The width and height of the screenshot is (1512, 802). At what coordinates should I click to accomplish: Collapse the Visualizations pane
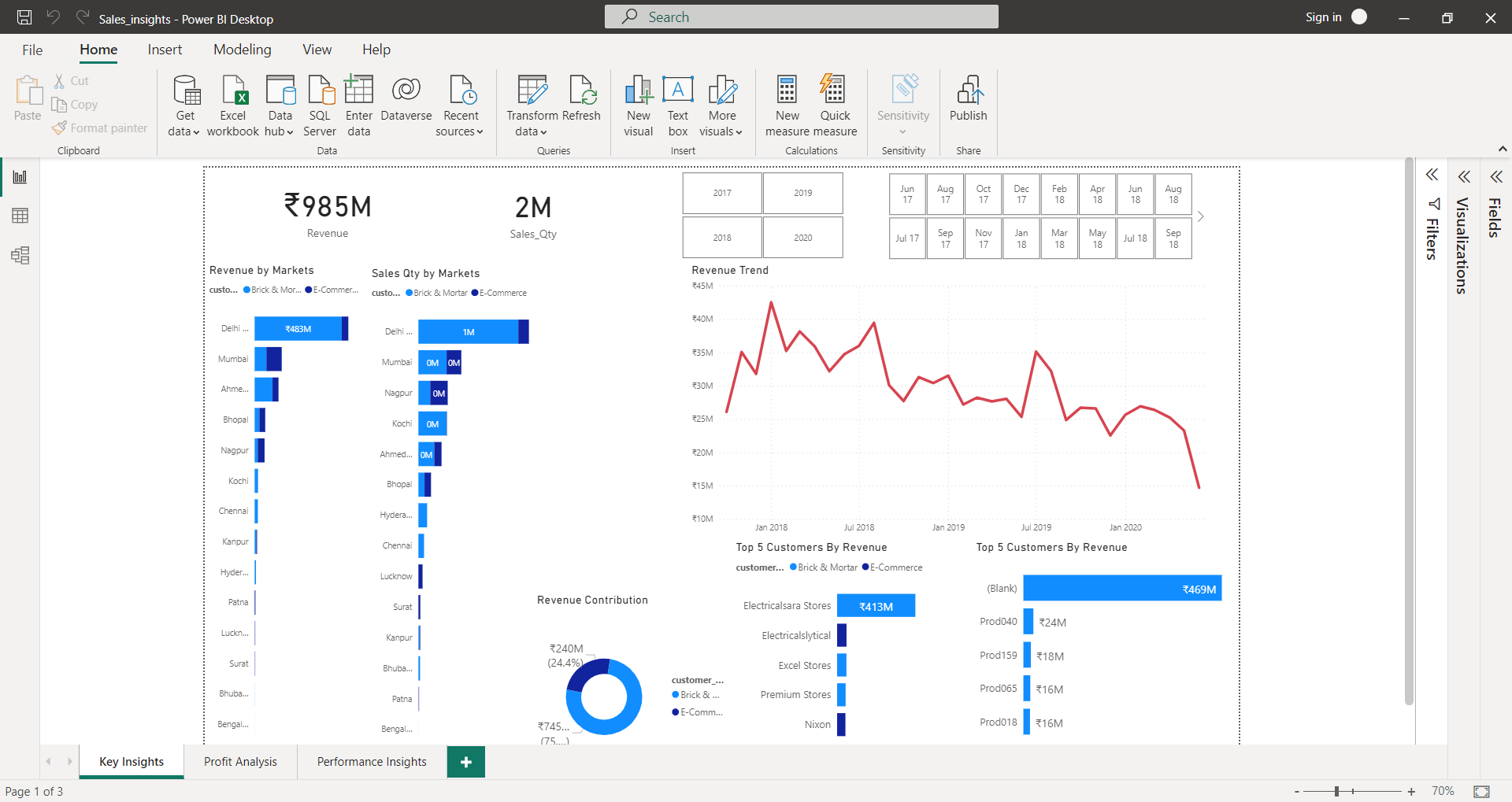coord(1464,176)
